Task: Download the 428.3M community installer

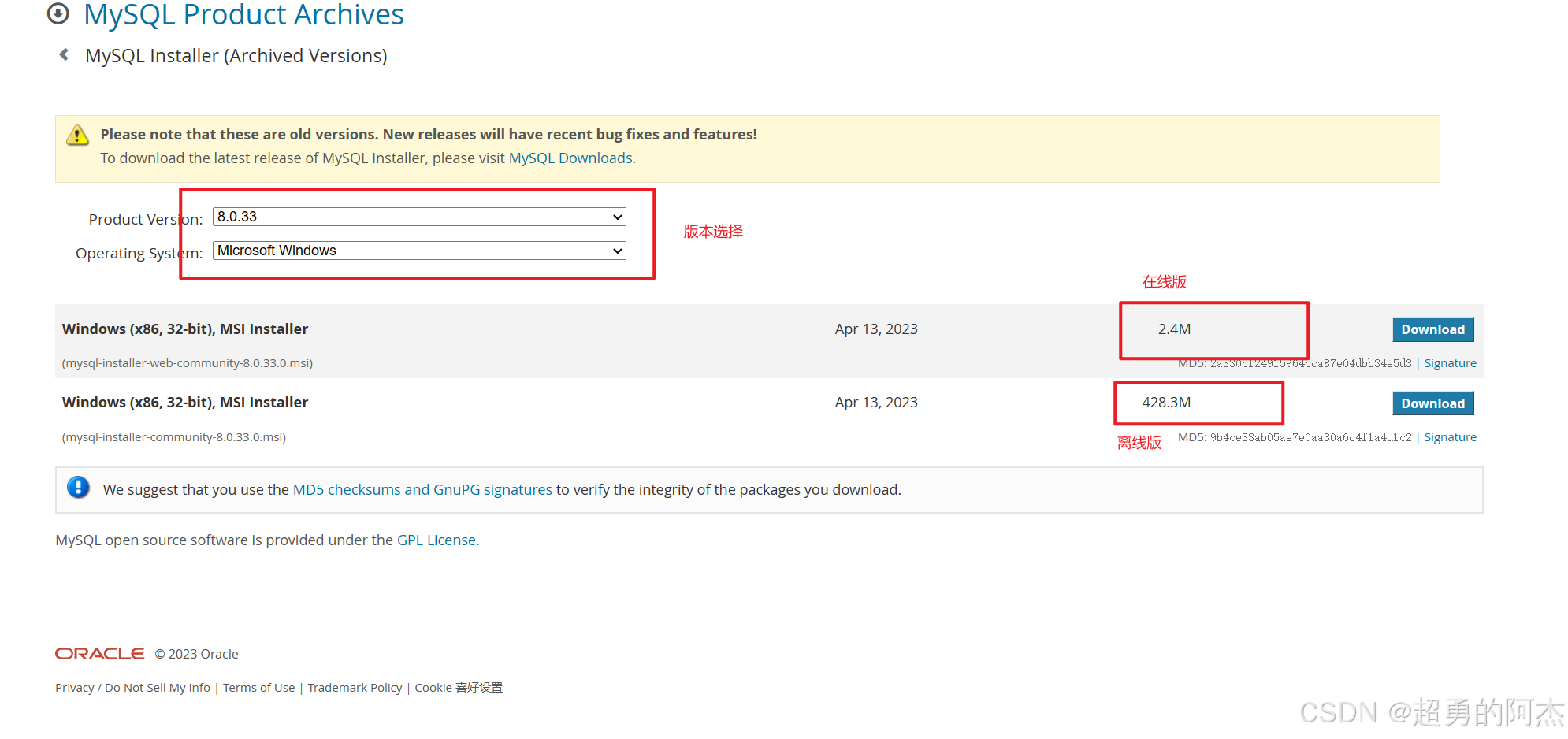Action: (1432, 403)
